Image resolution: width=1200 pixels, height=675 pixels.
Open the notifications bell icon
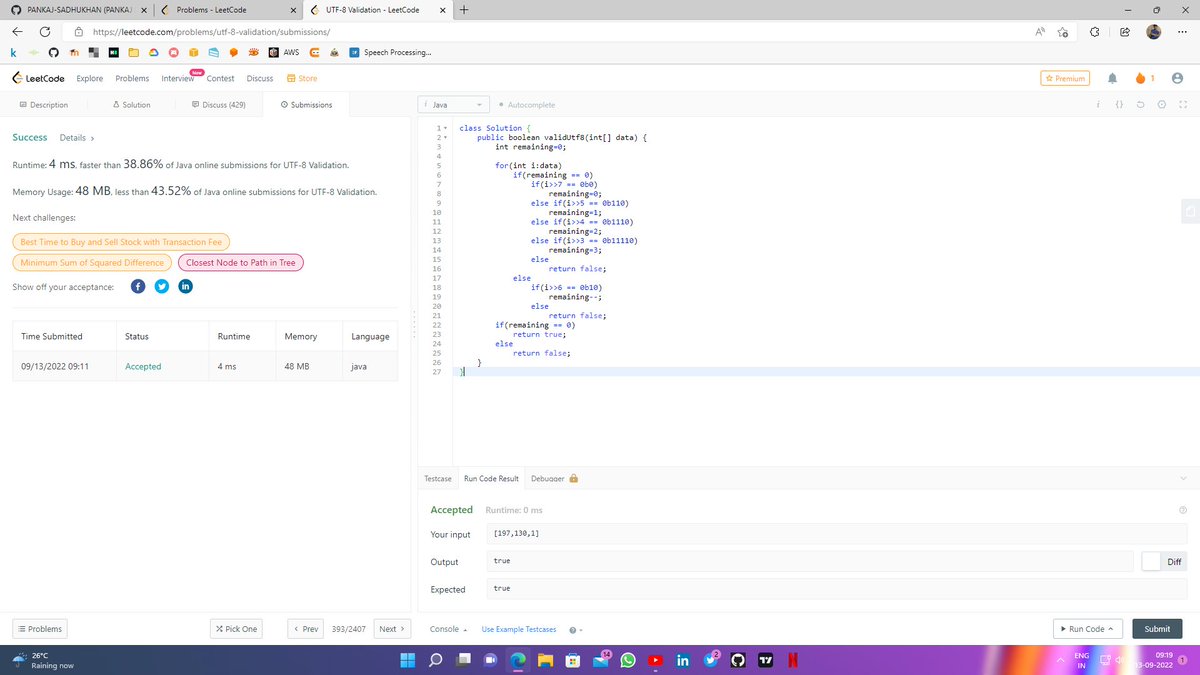coord(1113,78)
